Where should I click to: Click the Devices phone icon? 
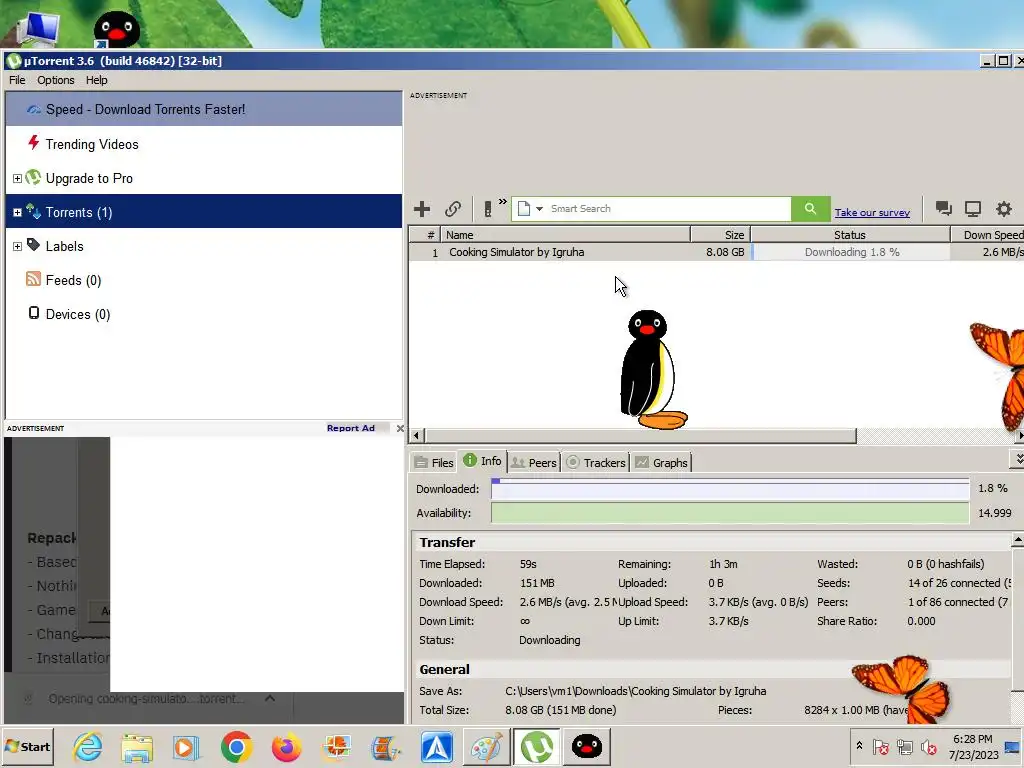click(x=33, y=313)
